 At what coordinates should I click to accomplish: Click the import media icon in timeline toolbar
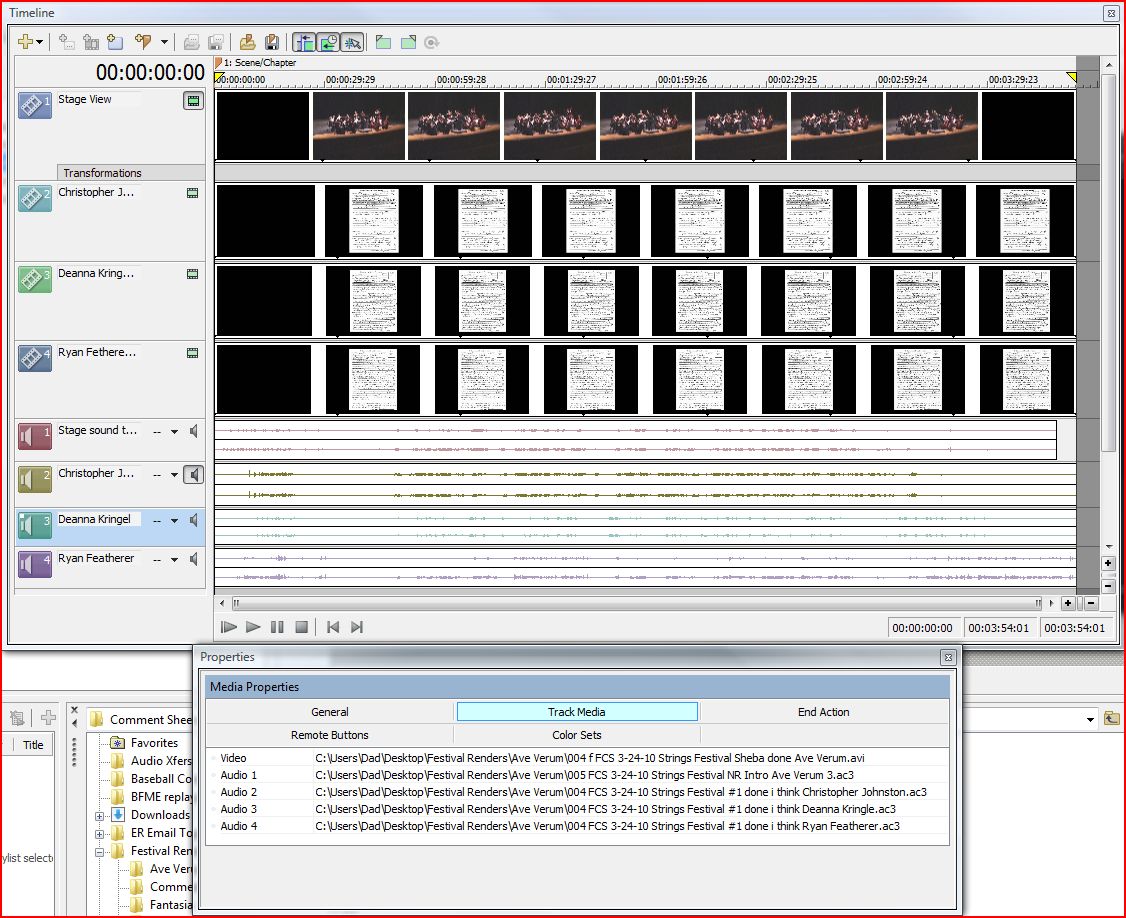coord(246,42)
